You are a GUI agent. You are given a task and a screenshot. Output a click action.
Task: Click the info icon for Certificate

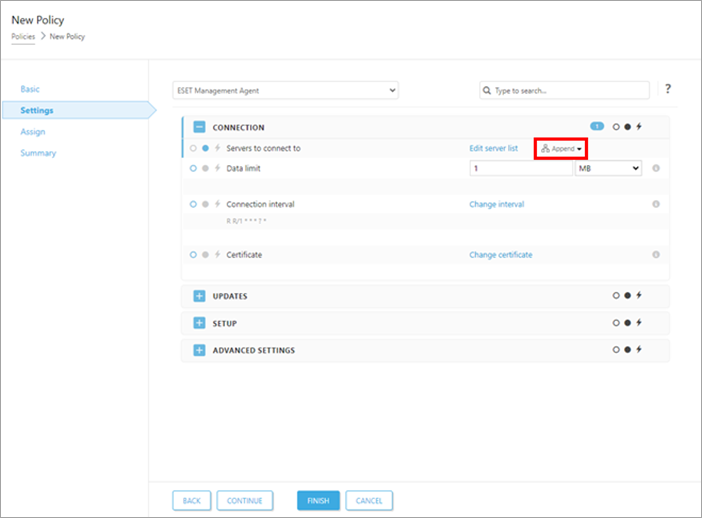click(656, 255)
